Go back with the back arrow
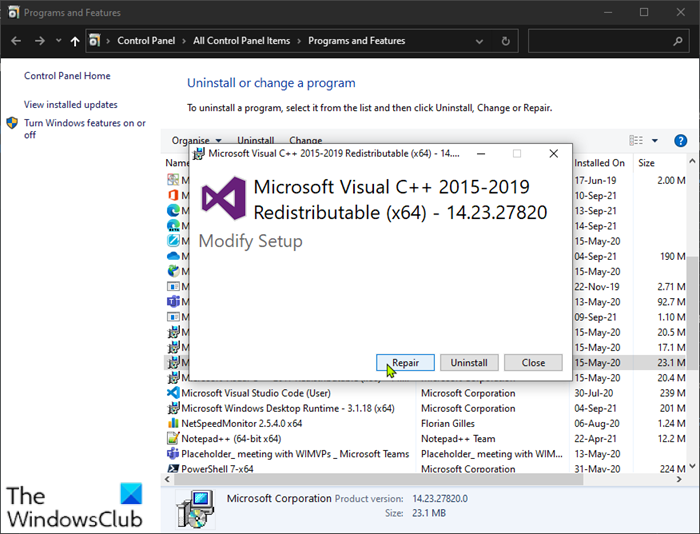This screenshot has width=700, height=534. (16, 41)
